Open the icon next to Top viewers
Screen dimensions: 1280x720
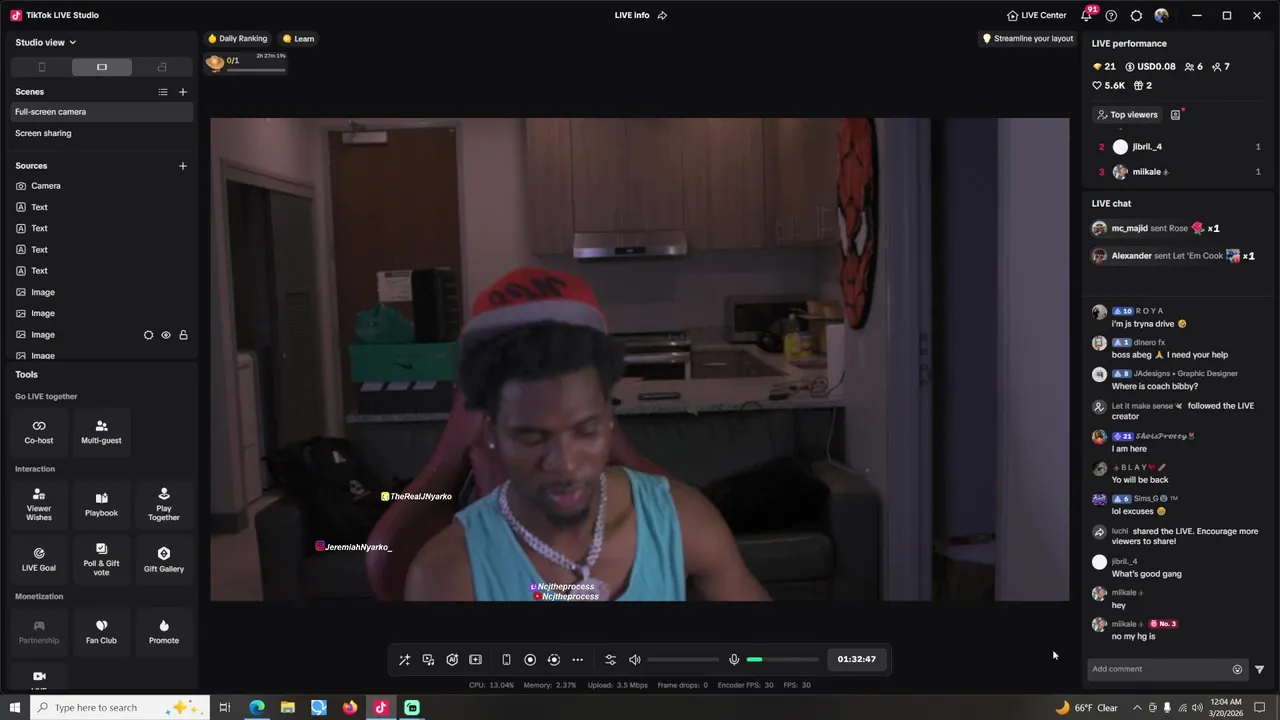tap(1176, 115)
